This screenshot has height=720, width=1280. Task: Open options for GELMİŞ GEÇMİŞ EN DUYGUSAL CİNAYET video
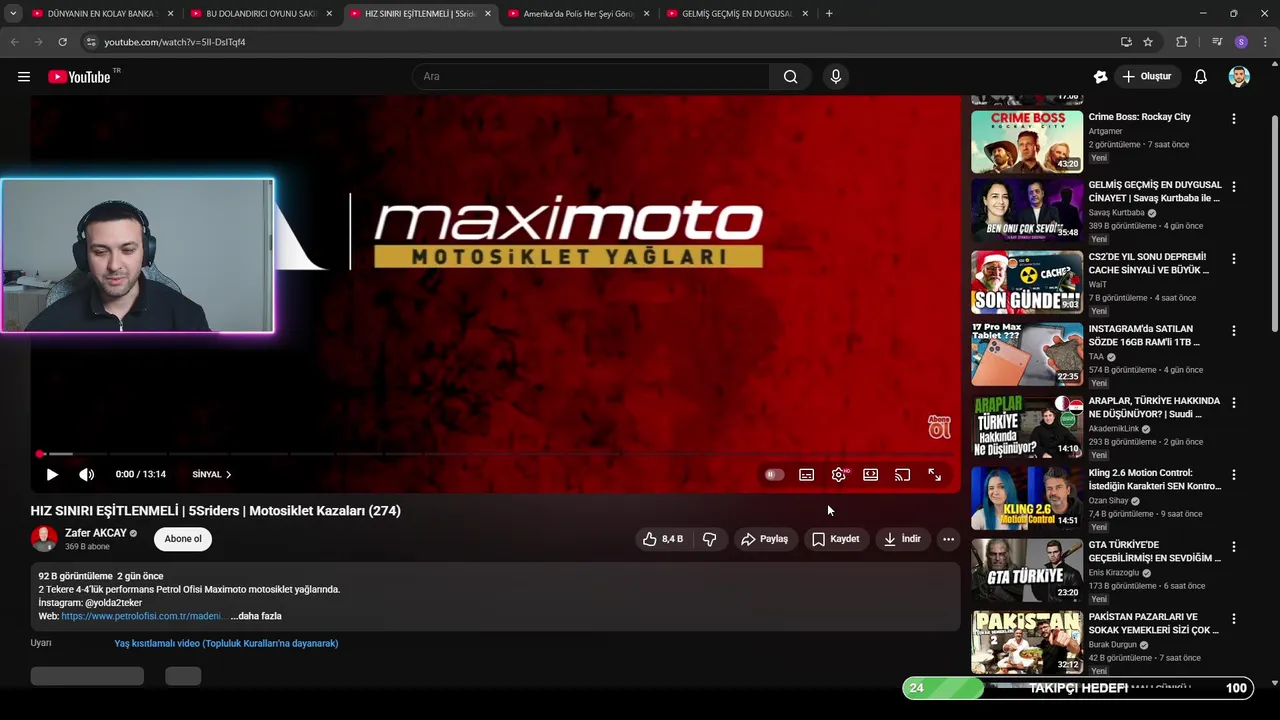(1233, 187)
